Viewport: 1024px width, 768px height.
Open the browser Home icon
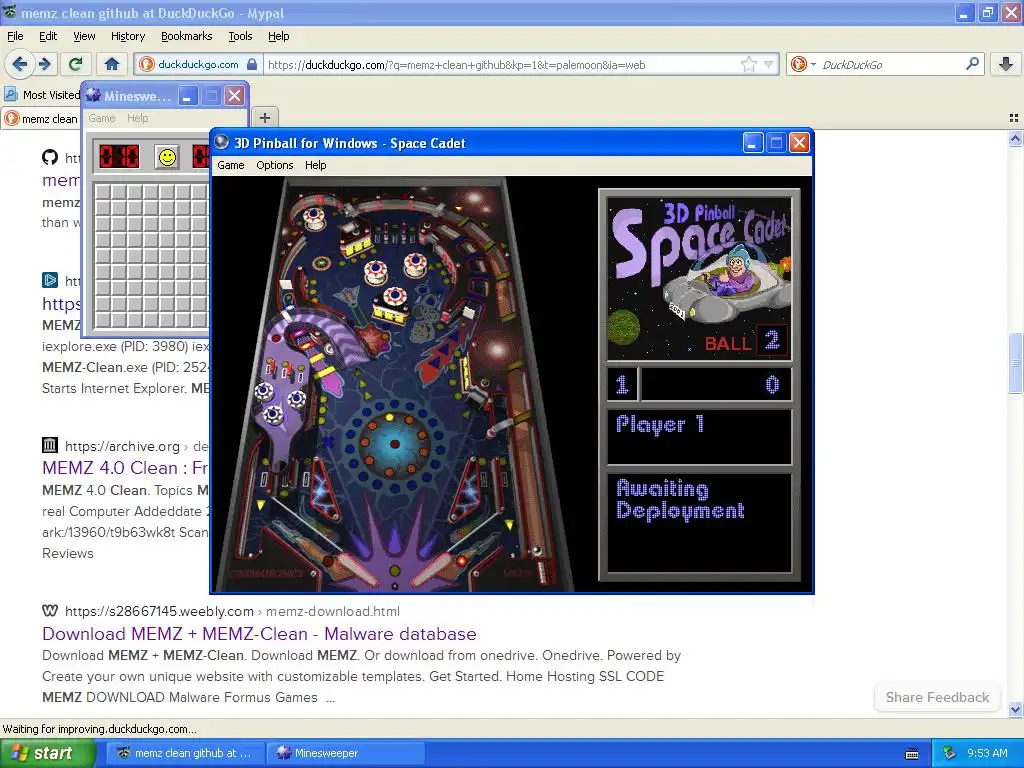(x=112, y=64)
